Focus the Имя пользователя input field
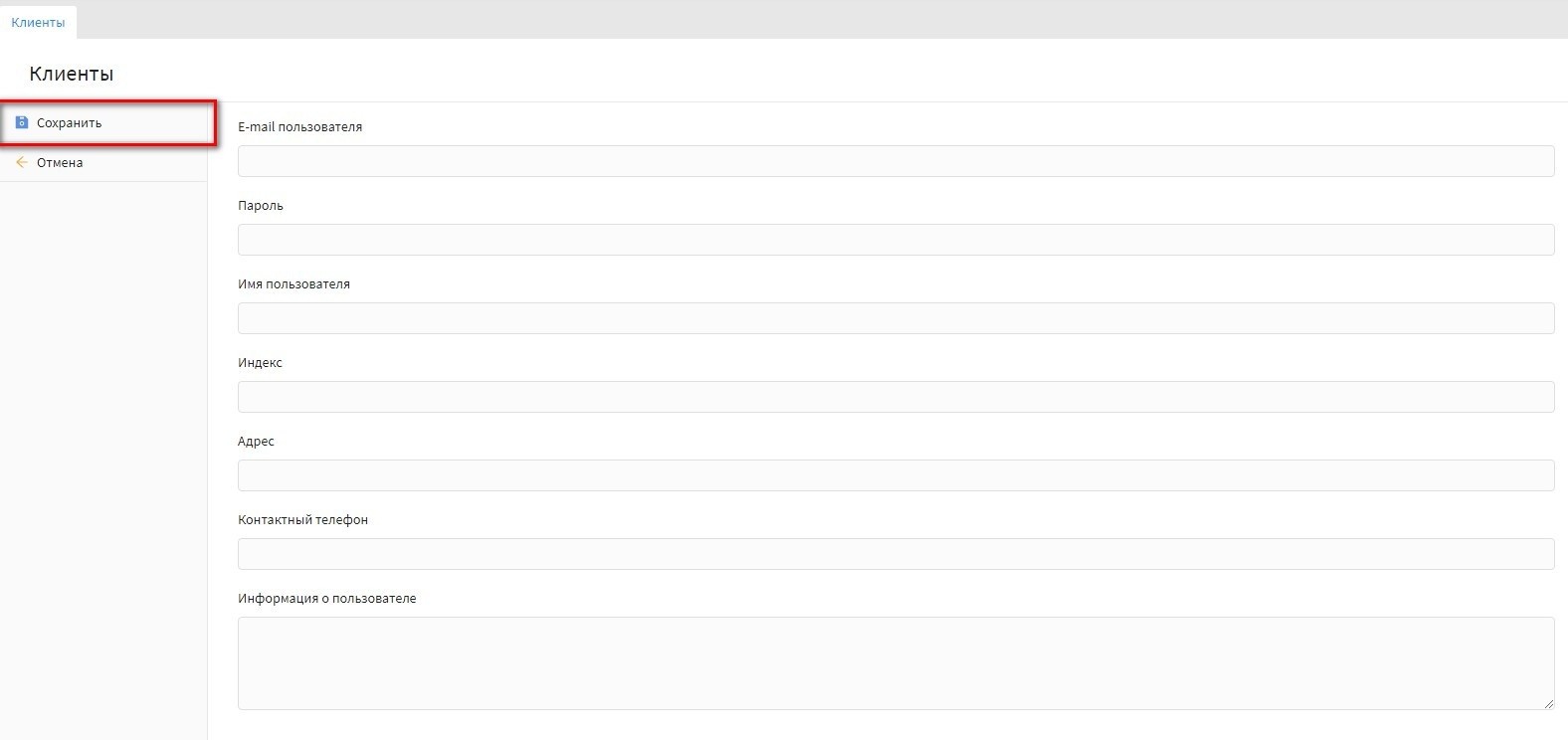This screenshot has width=1568, height=740. coord(895,318)
